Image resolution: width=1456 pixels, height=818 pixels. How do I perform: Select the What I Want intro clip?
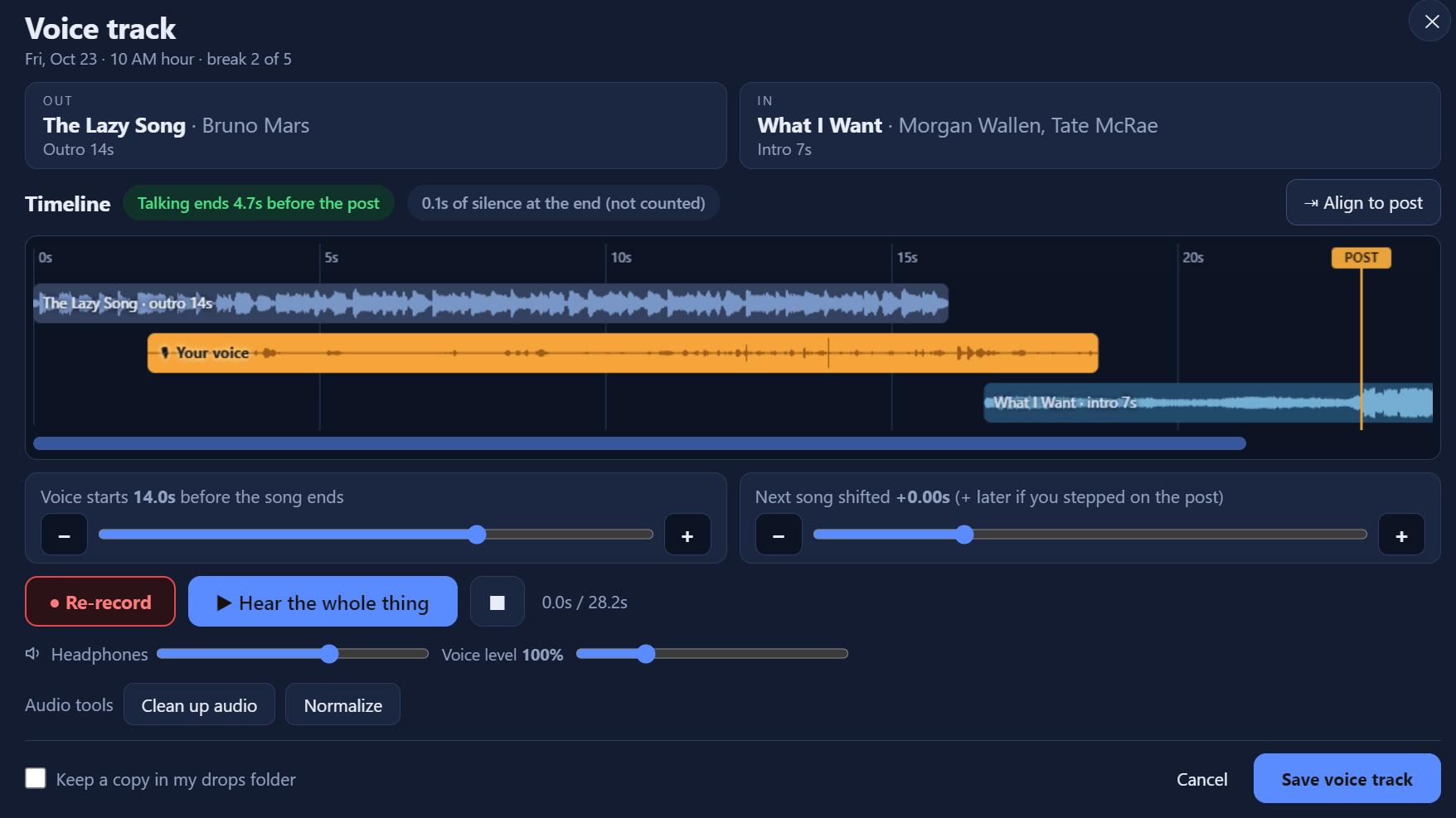(x=1208, y=403)
